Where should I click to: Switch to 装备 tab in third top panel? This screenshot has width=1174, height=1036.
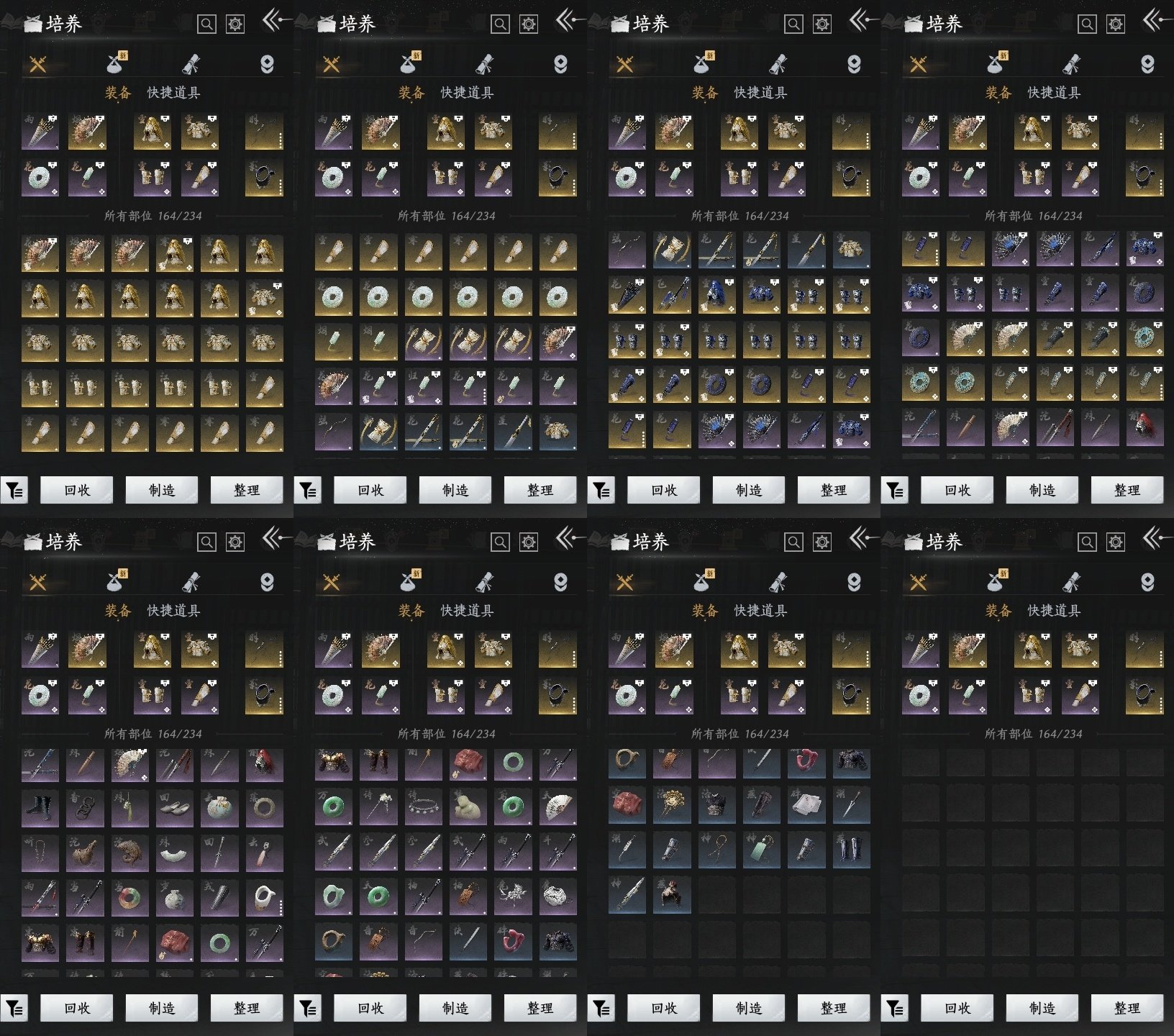click(705, 93)
